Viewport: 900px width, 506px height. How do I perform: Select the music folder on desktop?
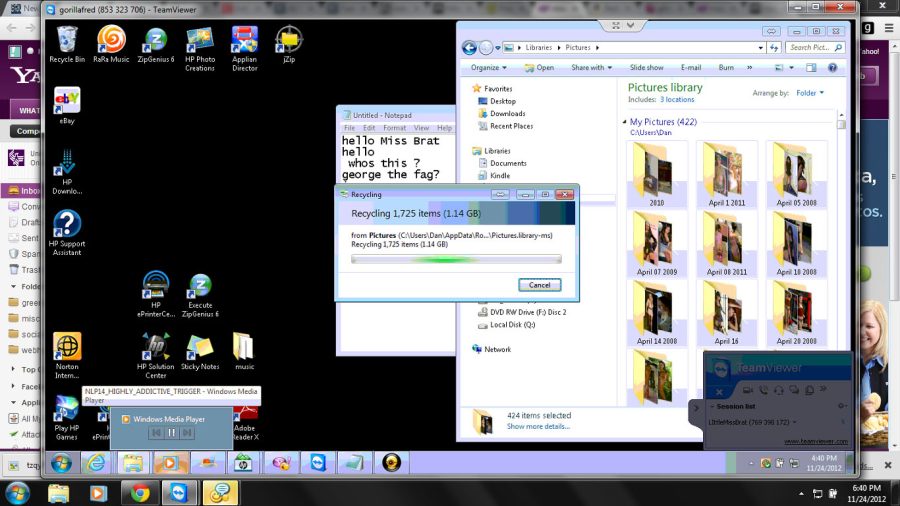[244, 352]
